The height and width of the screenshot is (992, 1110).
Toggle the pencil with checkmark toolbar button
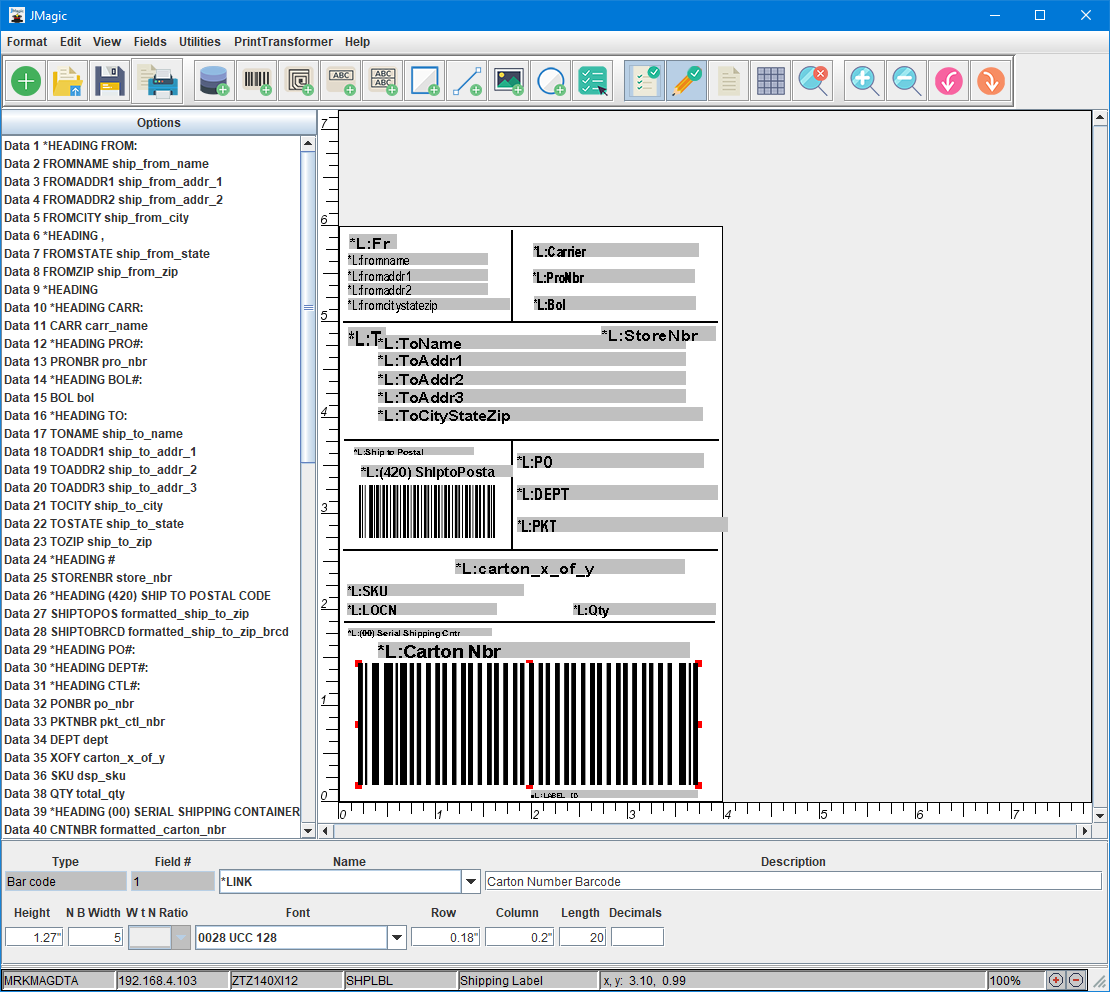point(686,81)
